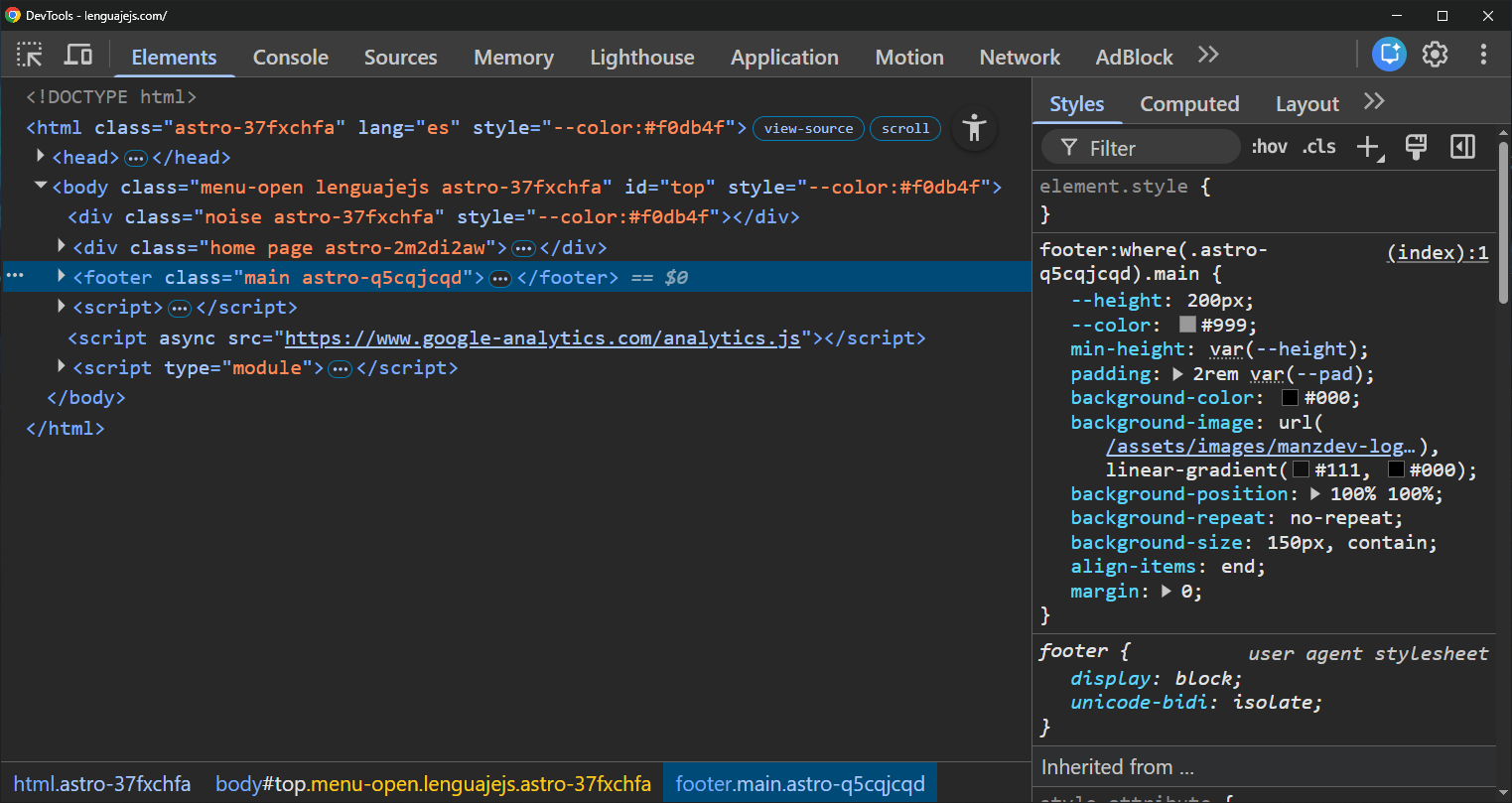Screen dimensions: 1512x803
Task: Switch to the Console tab
Action: click(x=291, y=58)
